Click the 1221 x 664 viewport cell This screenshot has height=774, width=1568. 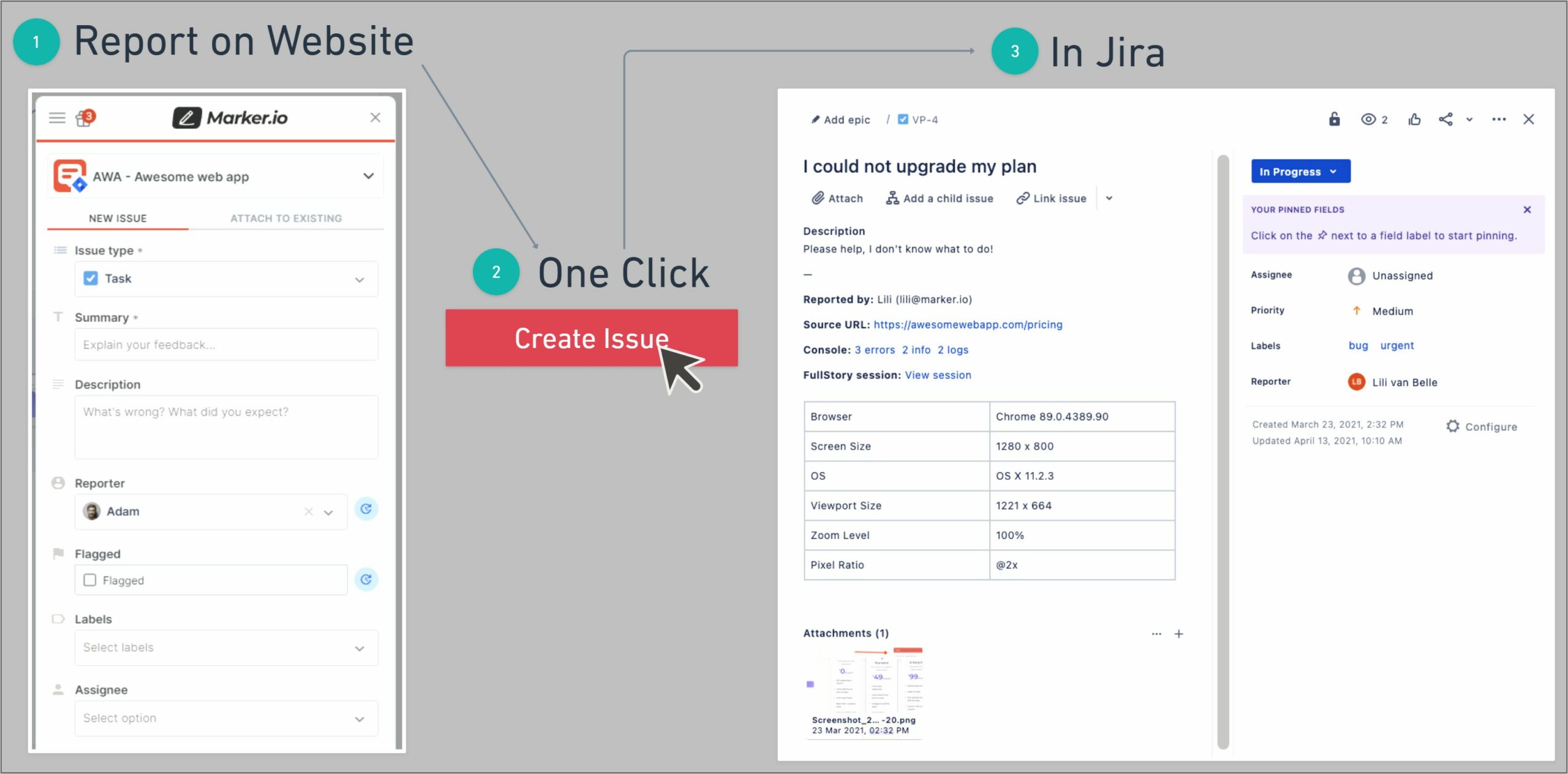[1082, 506]
